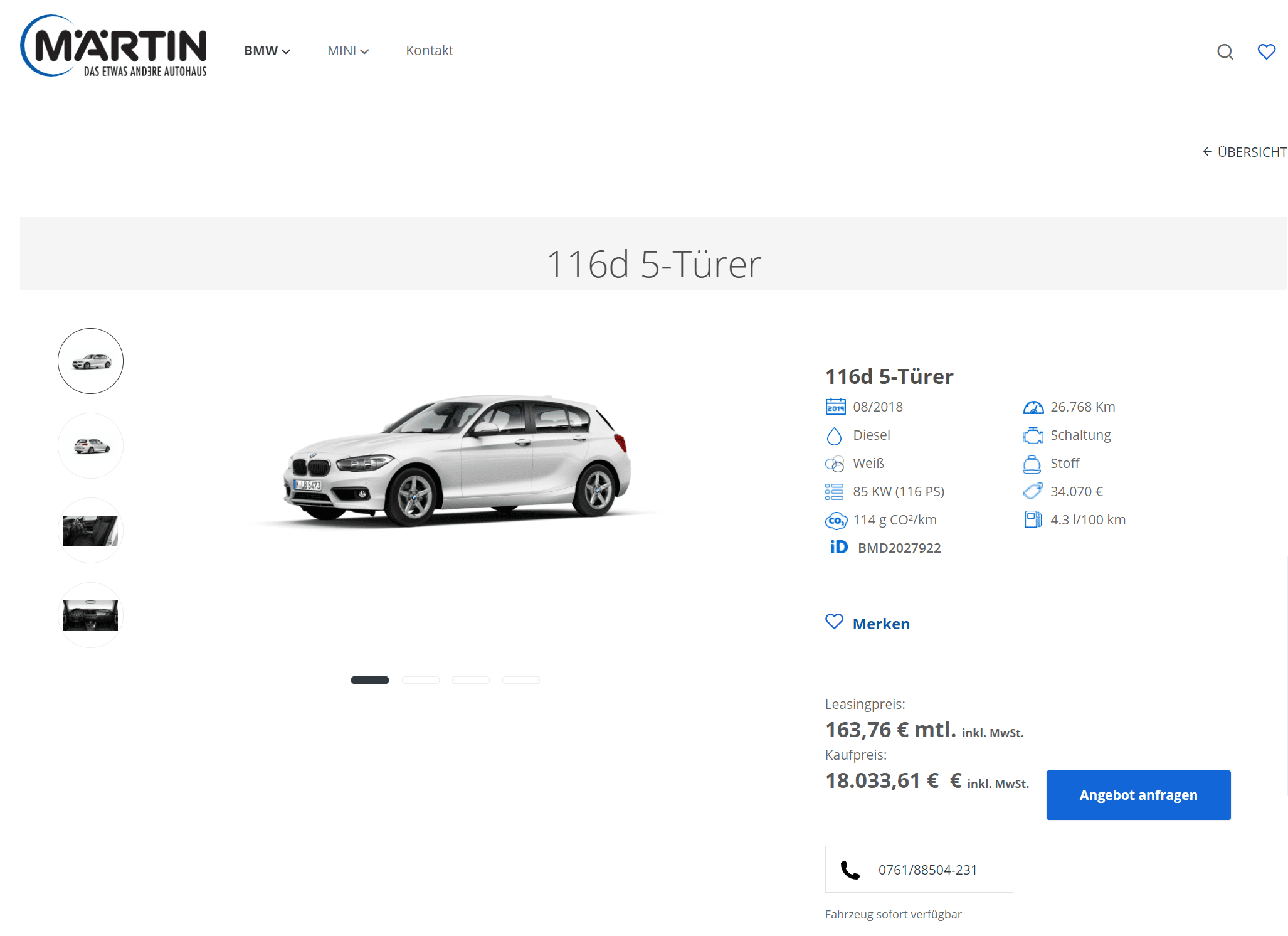
Task: Click the seat upholstery icon beside Stoff
Action: point(1032,464)
